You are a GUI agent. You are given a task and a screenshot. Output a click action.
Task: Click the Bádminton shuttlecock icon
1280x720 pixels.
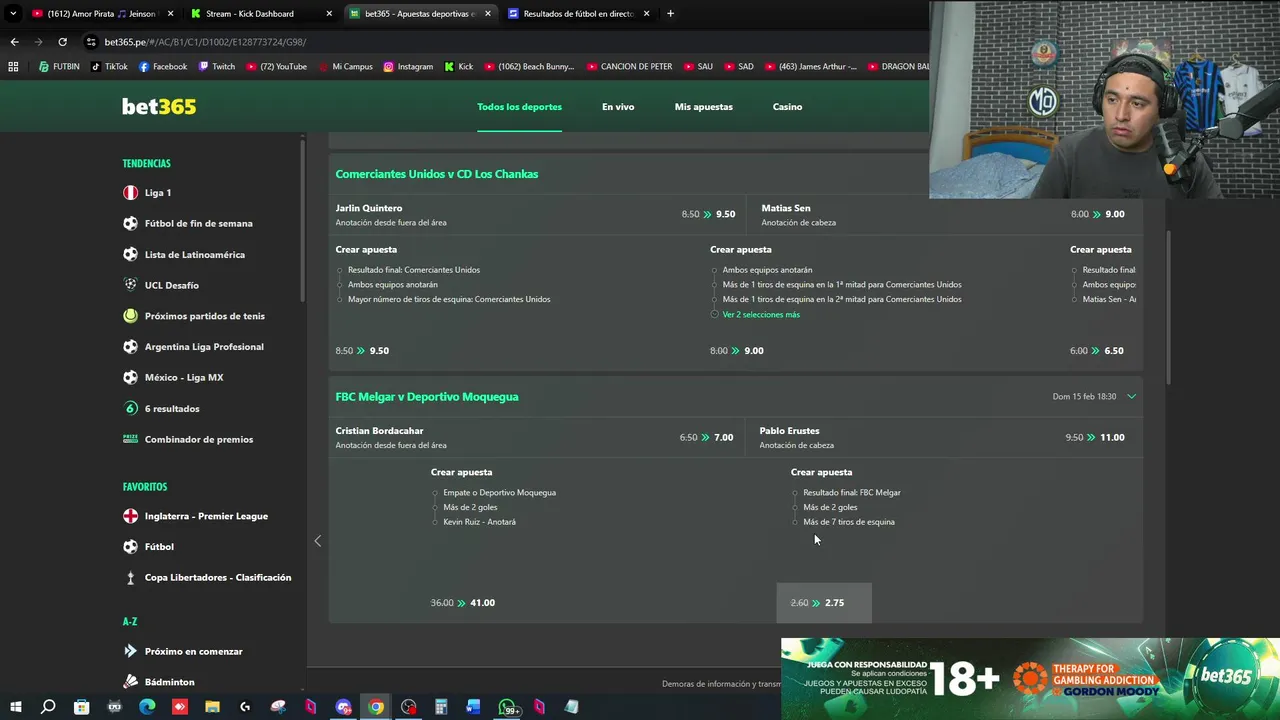[130, 682]
